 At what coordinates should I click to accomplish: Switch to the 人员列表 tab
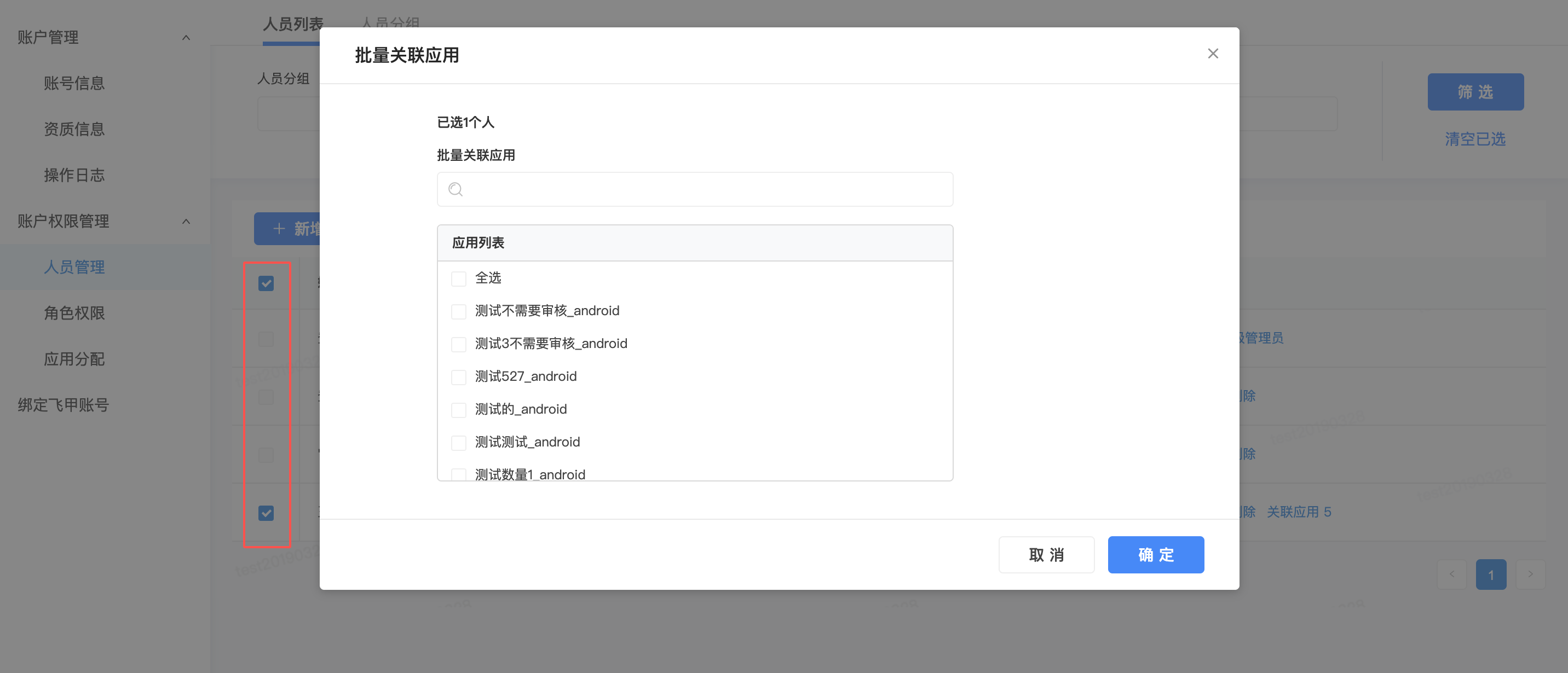[x=293, y=24]
